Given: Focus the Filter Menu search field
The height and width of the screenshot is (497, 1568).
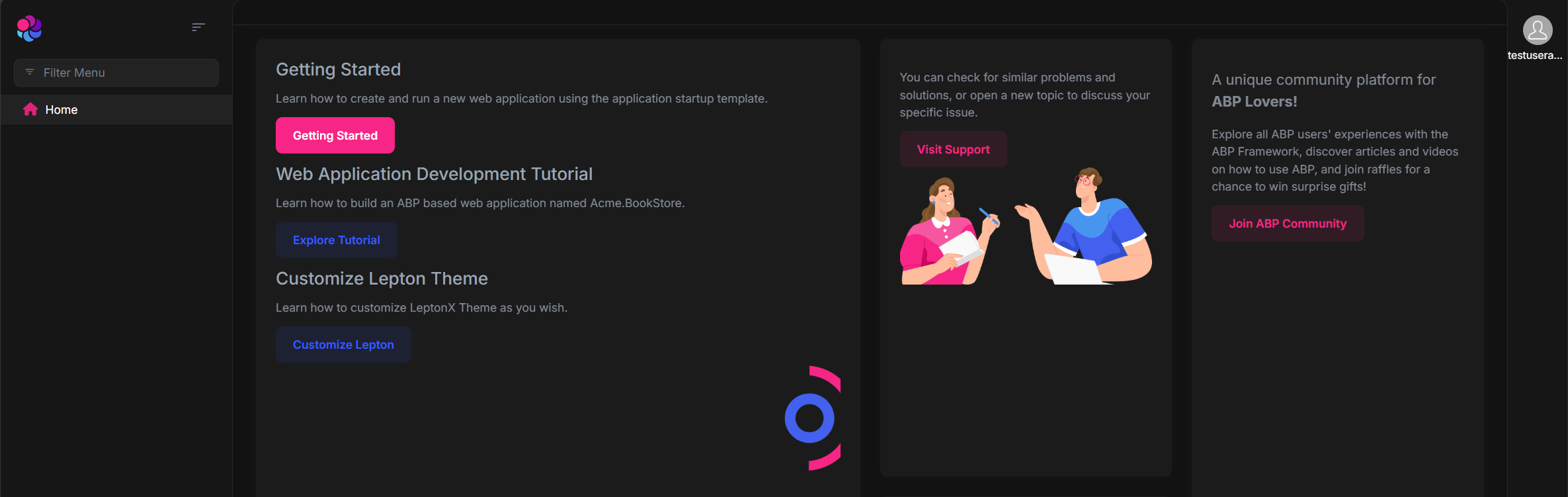Looking at the screenshot, I should pyautogui.click(x=126, y=73).
